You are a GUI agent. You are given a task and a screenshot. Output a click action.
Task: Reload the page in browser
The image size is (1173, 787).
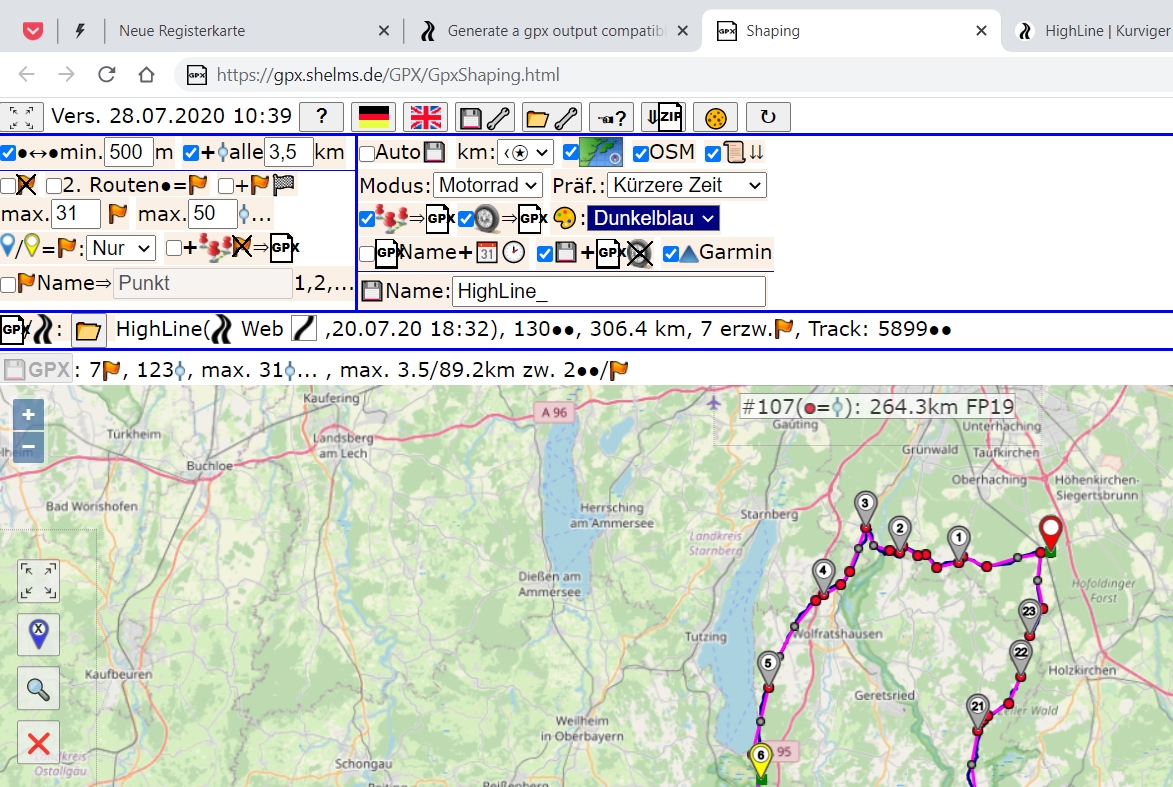coord(106,74)
